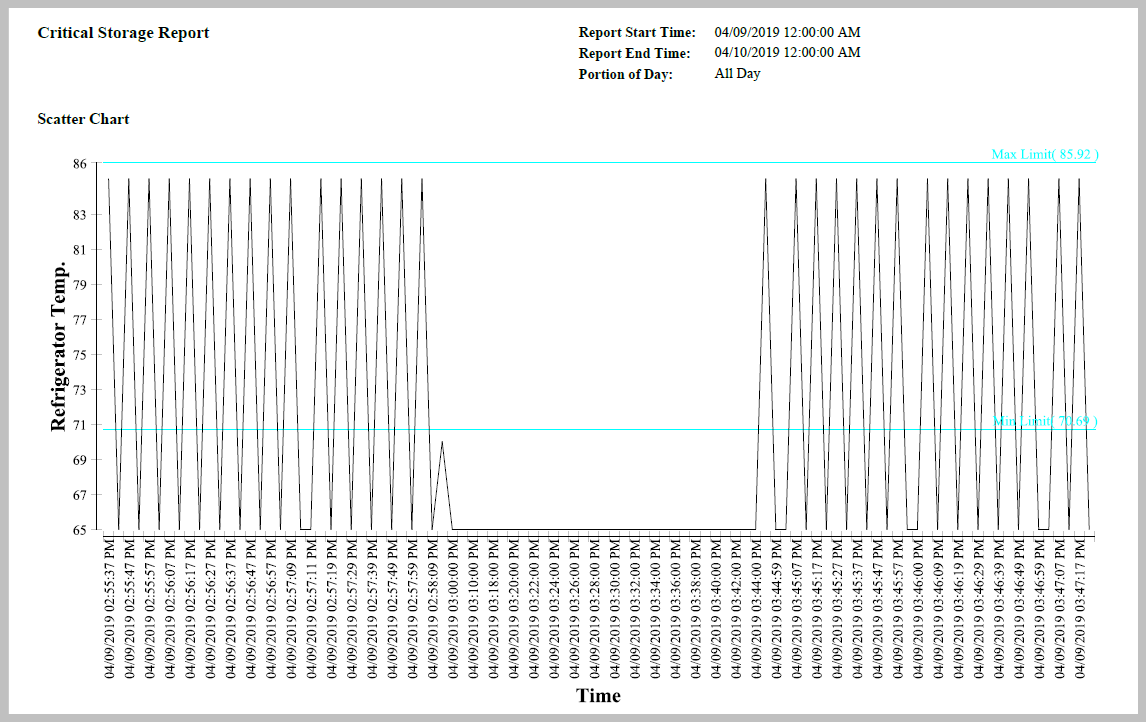
Task: Select the Report Start Time label
Action: pos(637,33)
